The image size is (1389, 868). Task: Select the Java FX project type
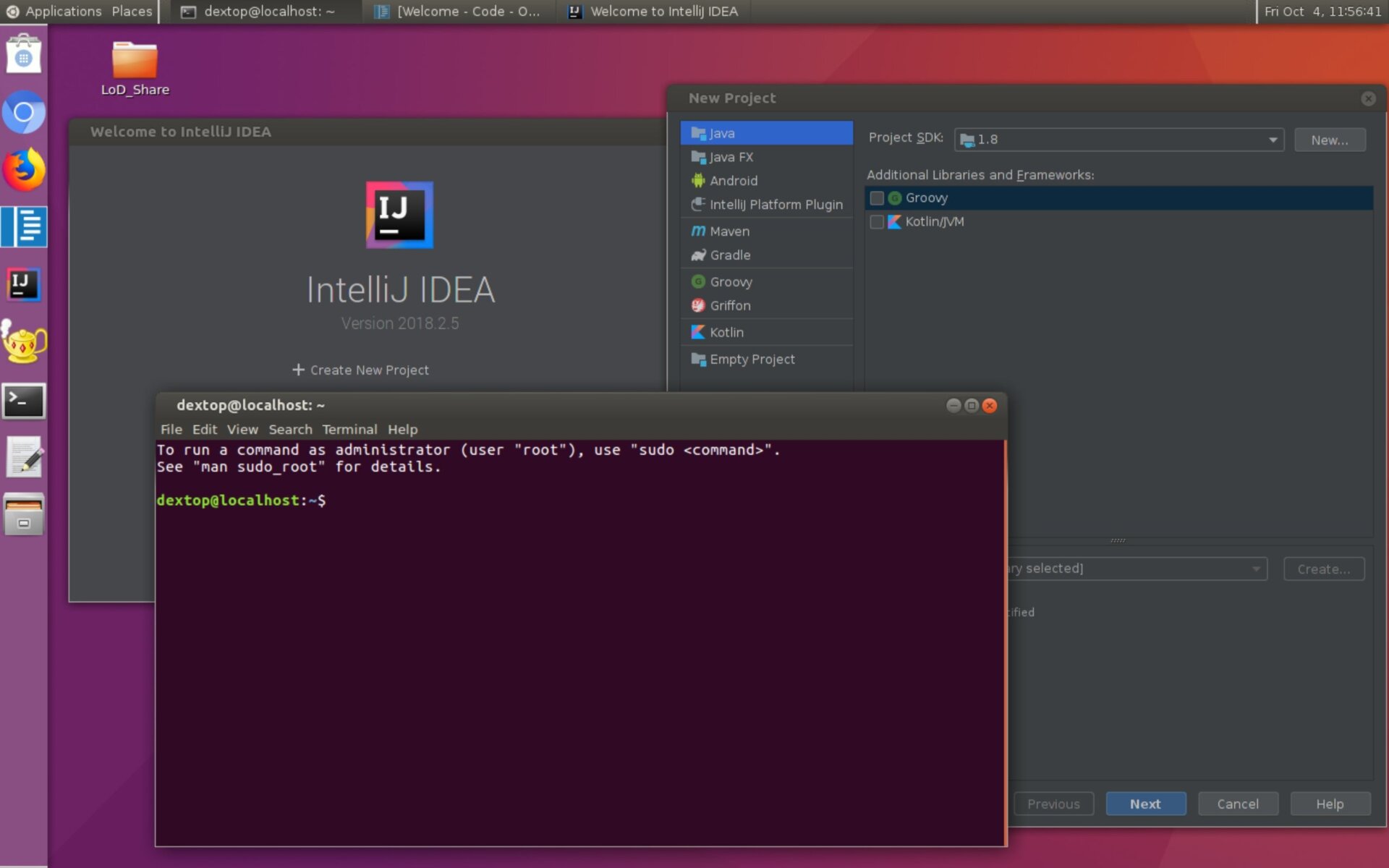(731, 157)
